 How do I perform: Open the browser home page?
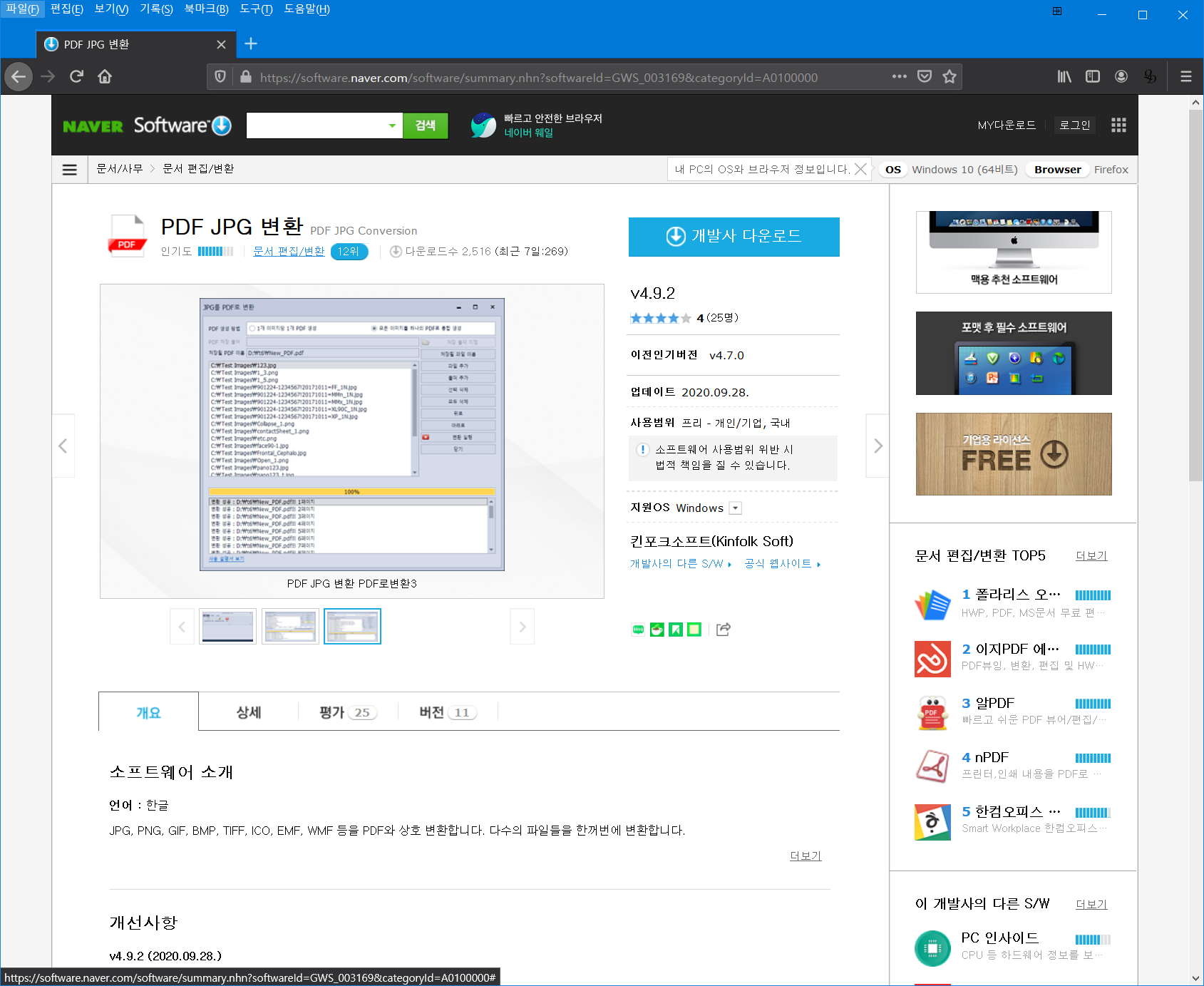coord(105,76)
